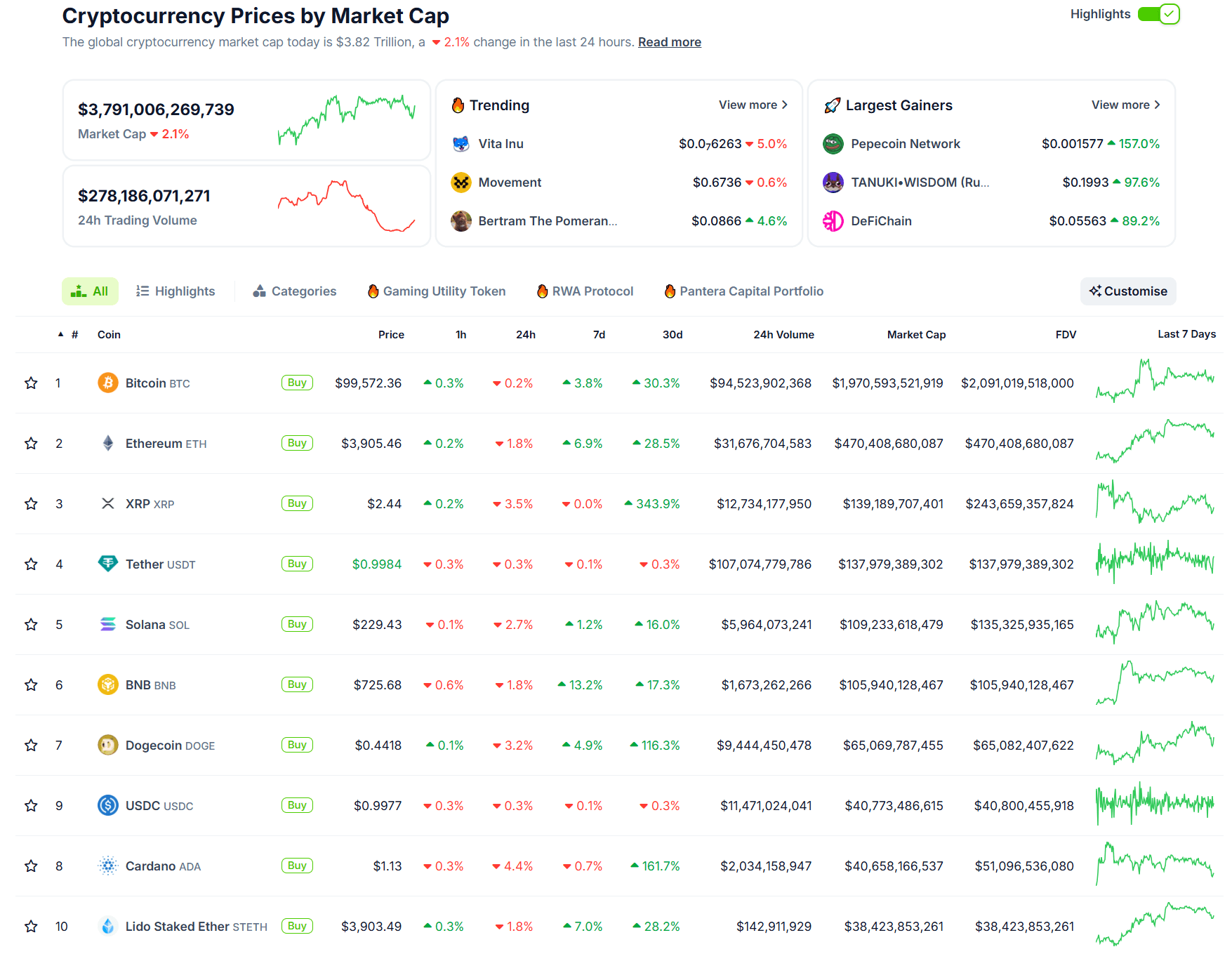
Task: Open the Customise button
Action: pos(1128,291)
